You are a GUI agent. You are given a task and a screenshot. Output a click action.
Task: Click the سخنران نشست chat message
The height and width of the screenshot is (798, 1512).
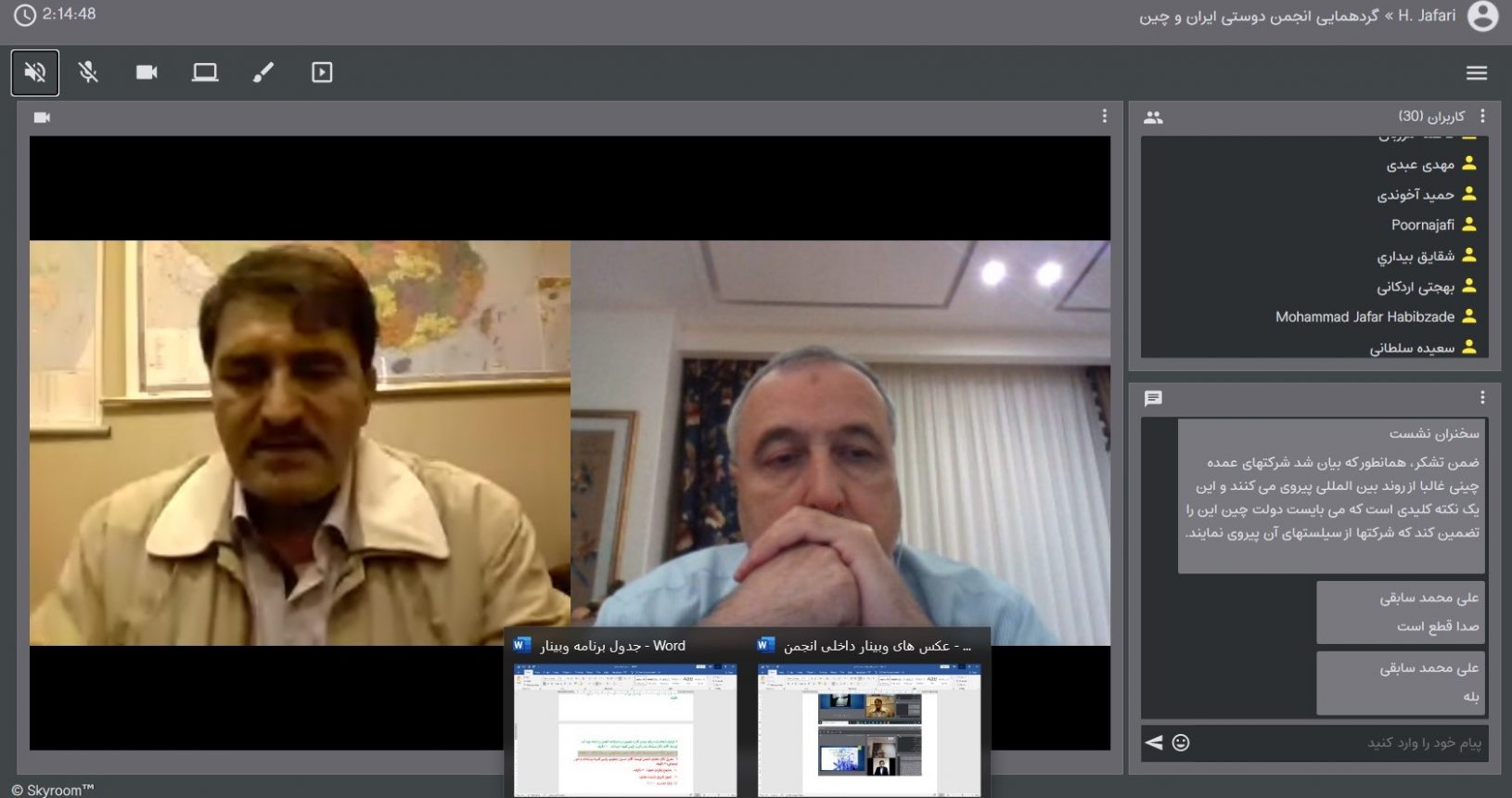point(1332,496)
